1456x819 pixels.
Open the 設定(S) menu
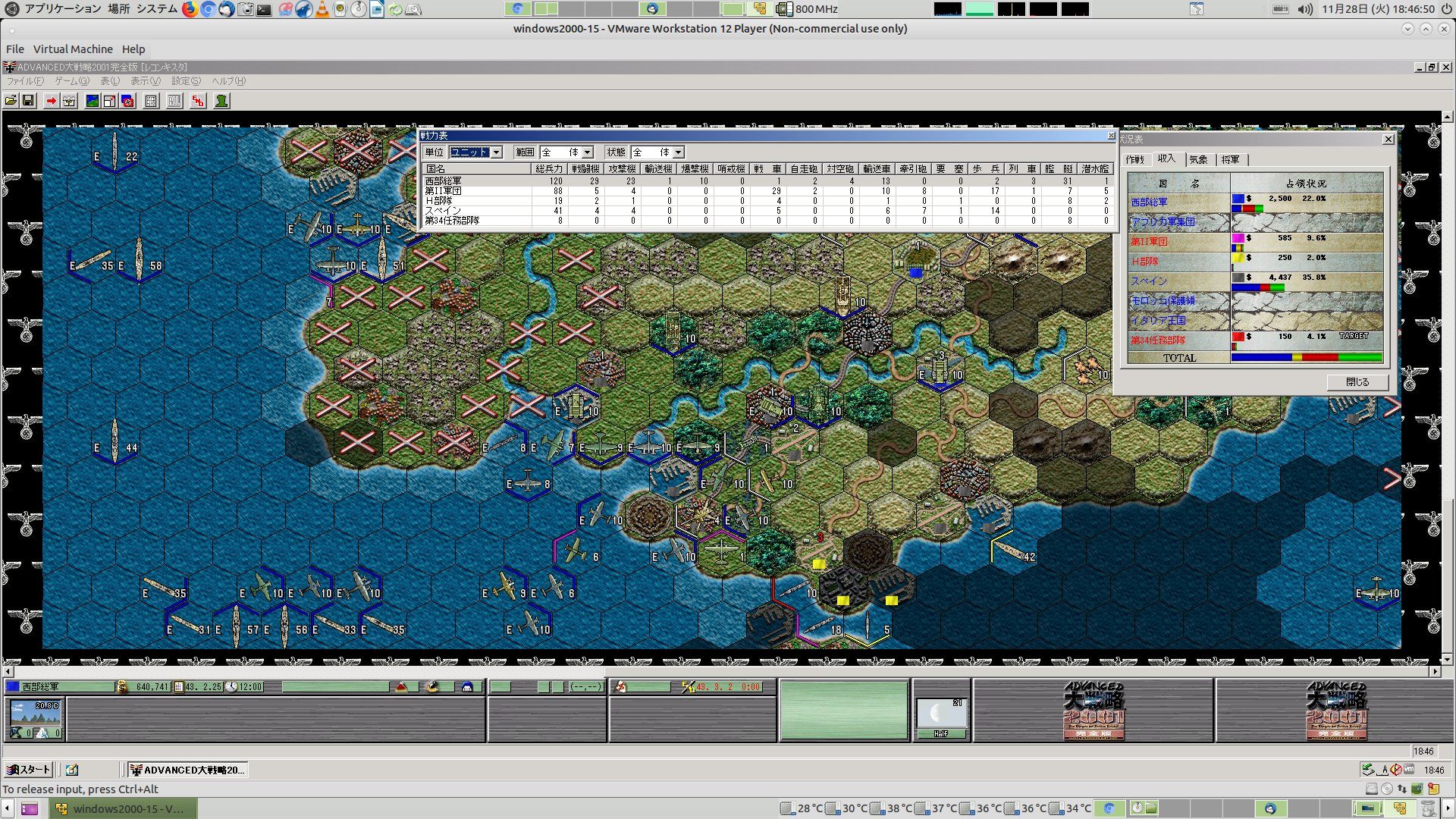[186, 81]
